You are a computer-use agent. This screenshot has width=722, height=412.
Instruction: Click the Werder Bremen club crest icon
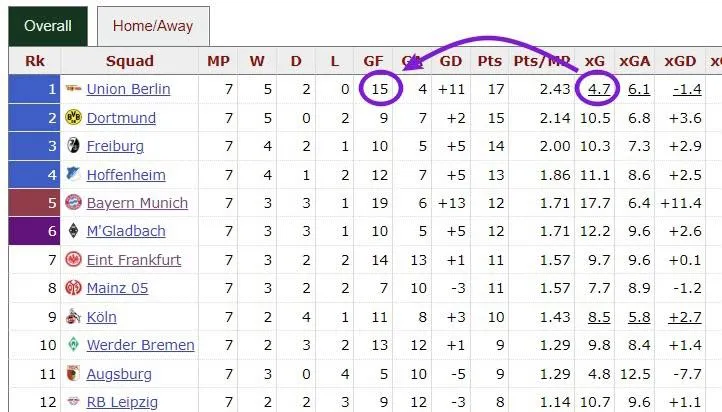(73, 345)
